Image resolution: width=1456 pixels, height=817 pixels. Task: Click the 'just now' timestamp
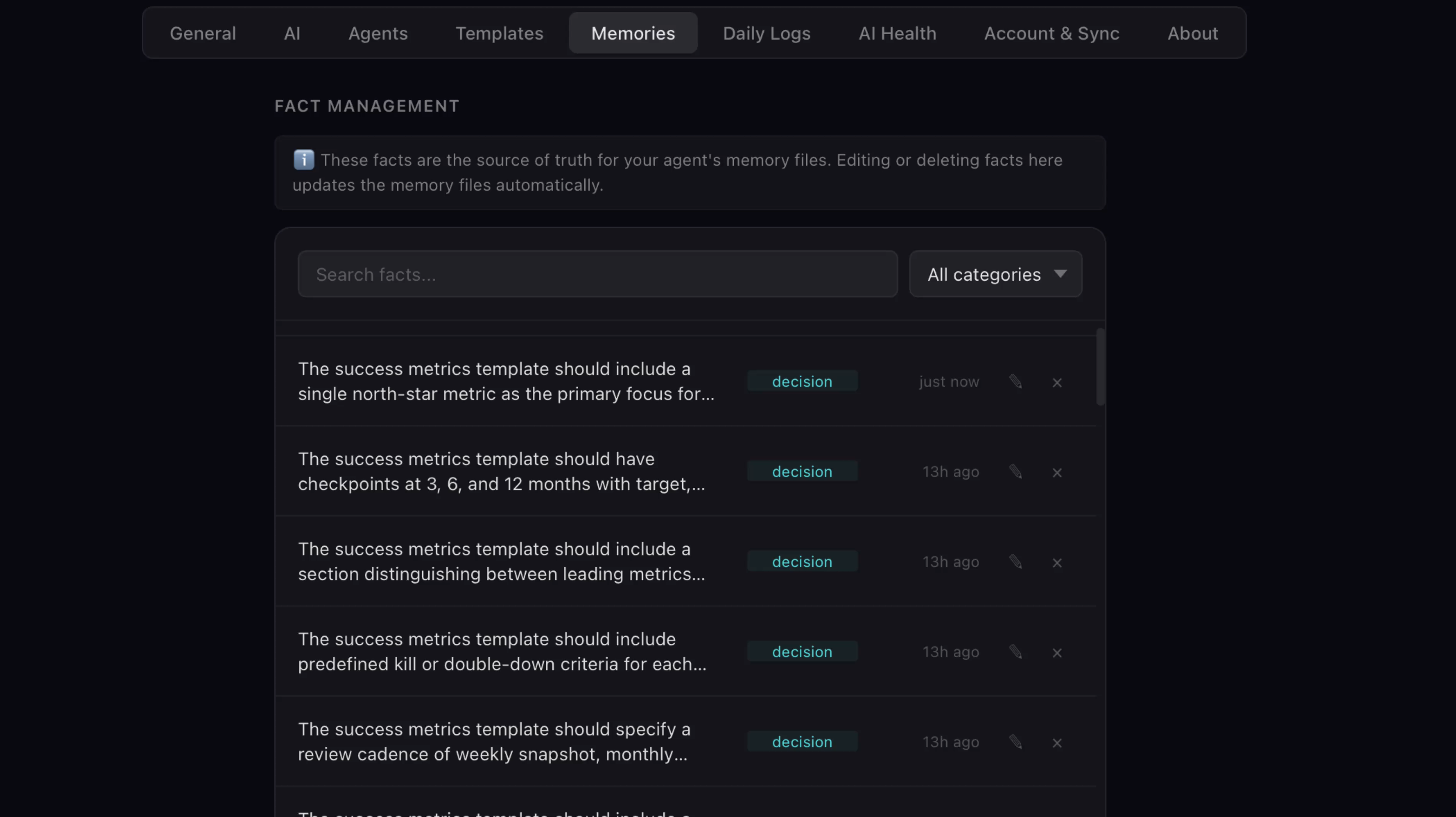pos(949,382)
